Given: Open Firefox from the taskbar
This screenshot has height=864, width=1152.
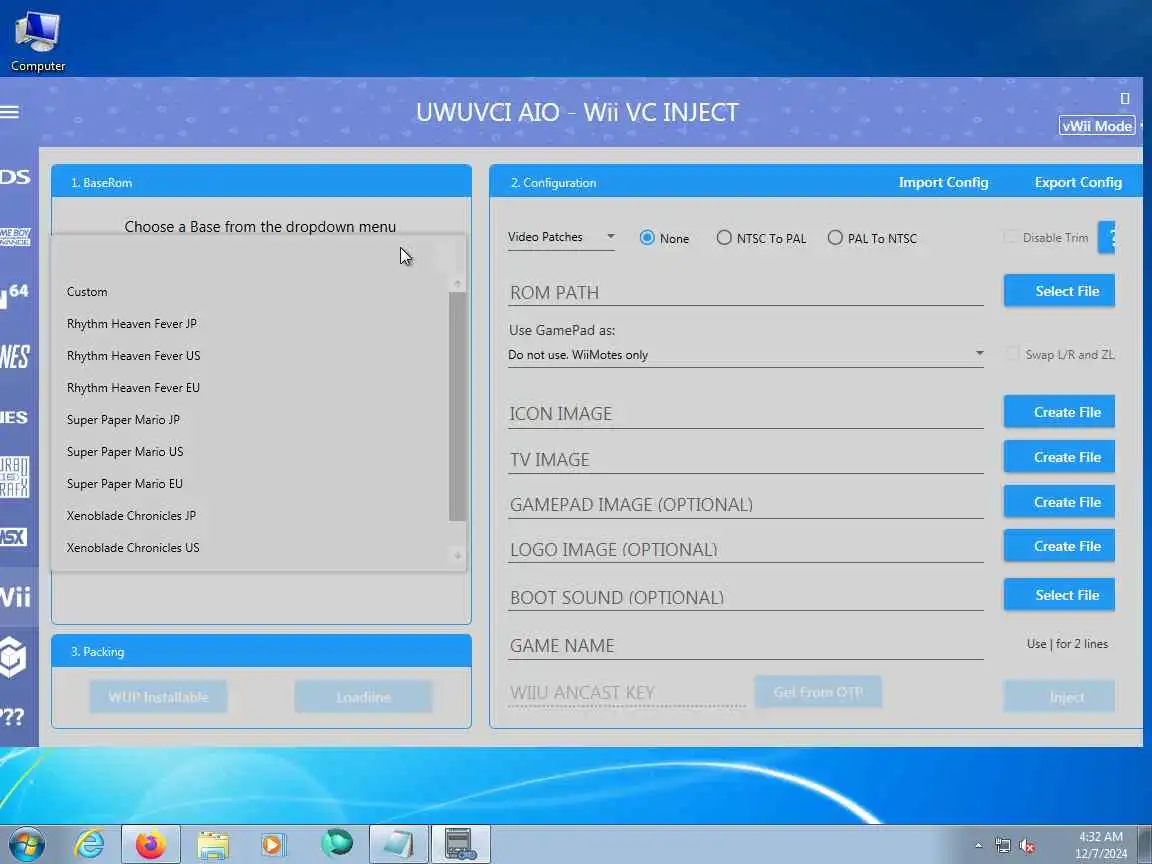Looking at the screenshot, I should 151,844.
